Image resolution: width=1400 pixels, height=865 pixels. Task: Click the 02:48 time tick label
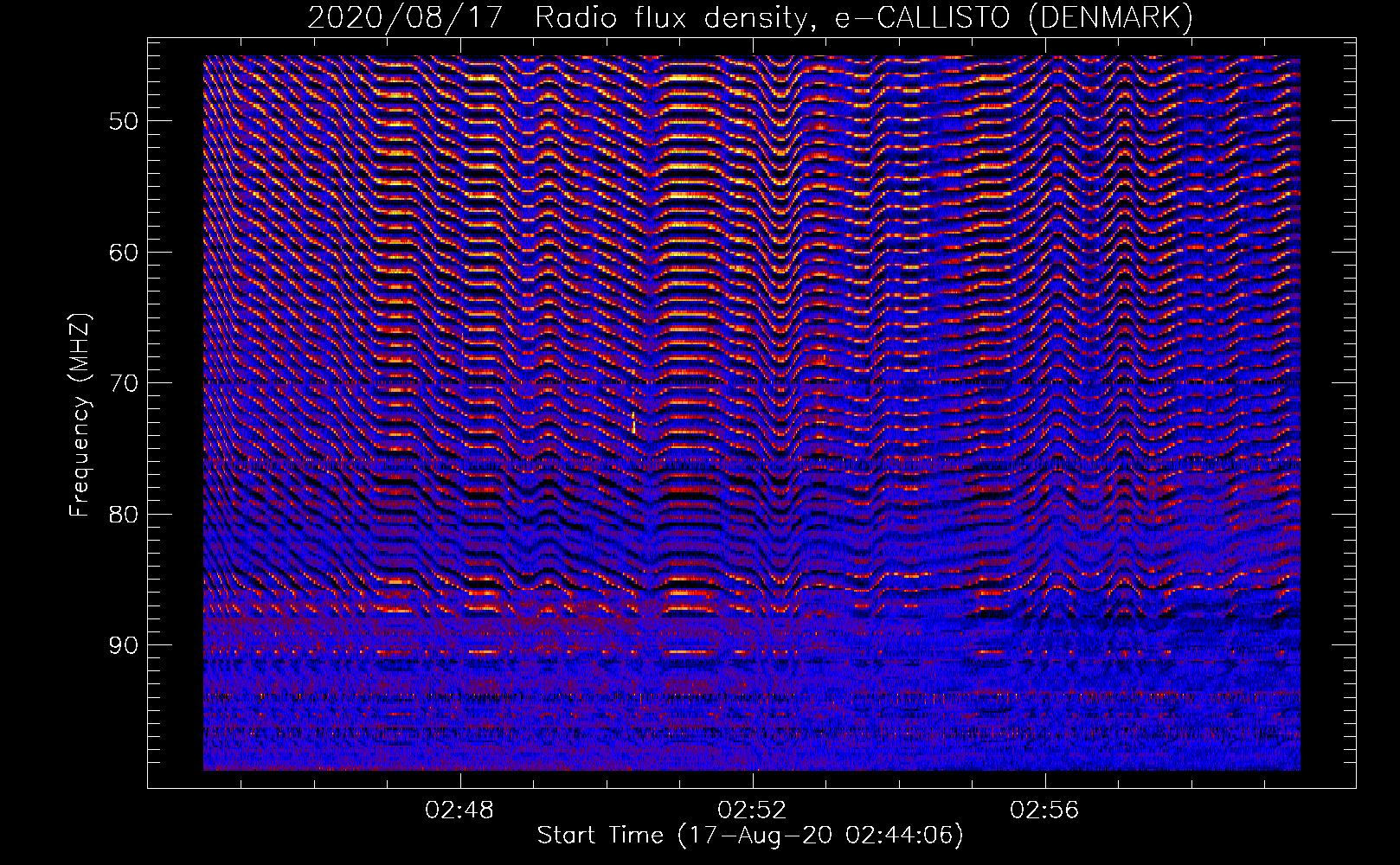coord(459,811)
